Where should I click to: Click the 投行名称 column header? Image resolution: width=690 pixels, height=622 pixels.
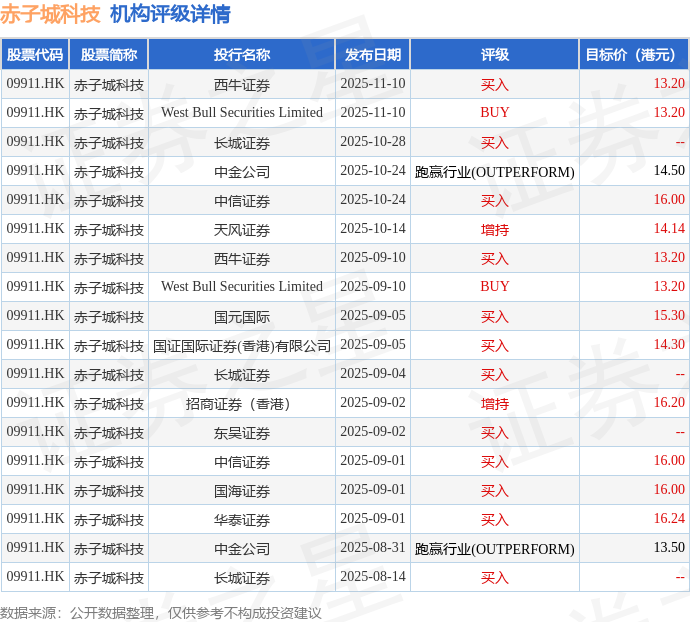242,55
